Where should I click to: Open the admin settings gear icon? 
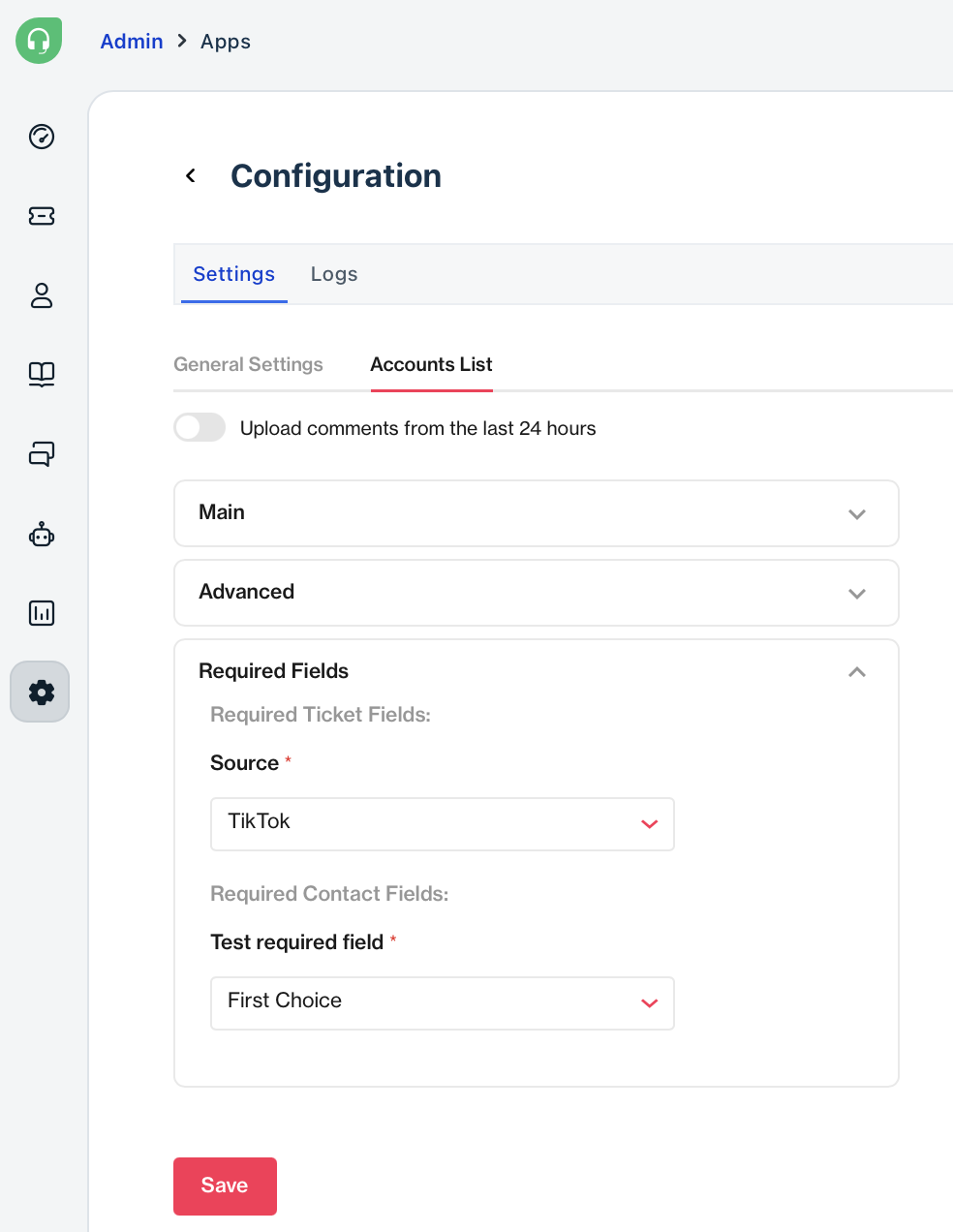tap(40, 692)
